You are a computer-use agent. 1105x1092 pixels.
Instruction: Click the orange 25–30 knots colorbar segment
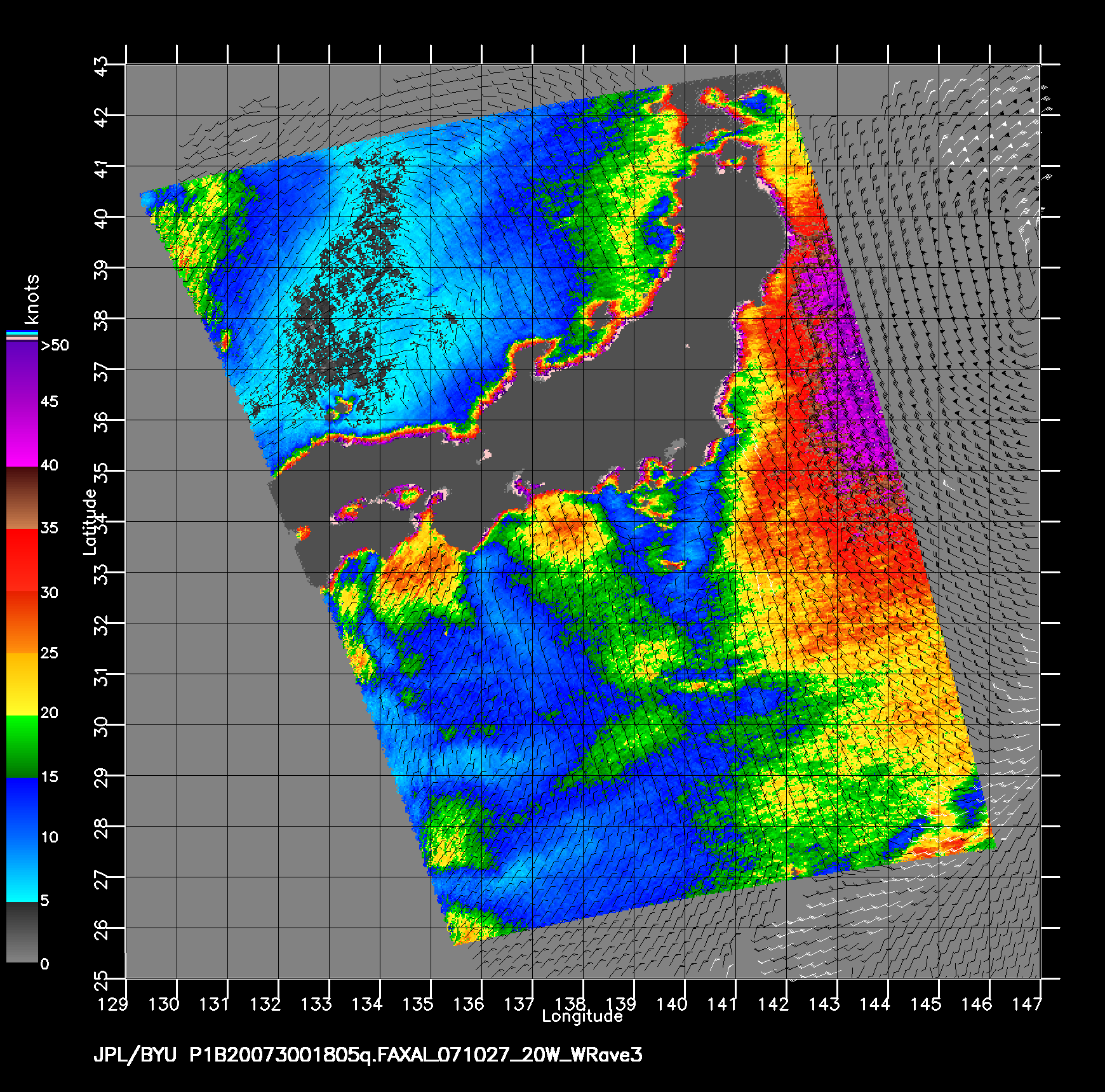pyautogui.click(x=22, y=623)
